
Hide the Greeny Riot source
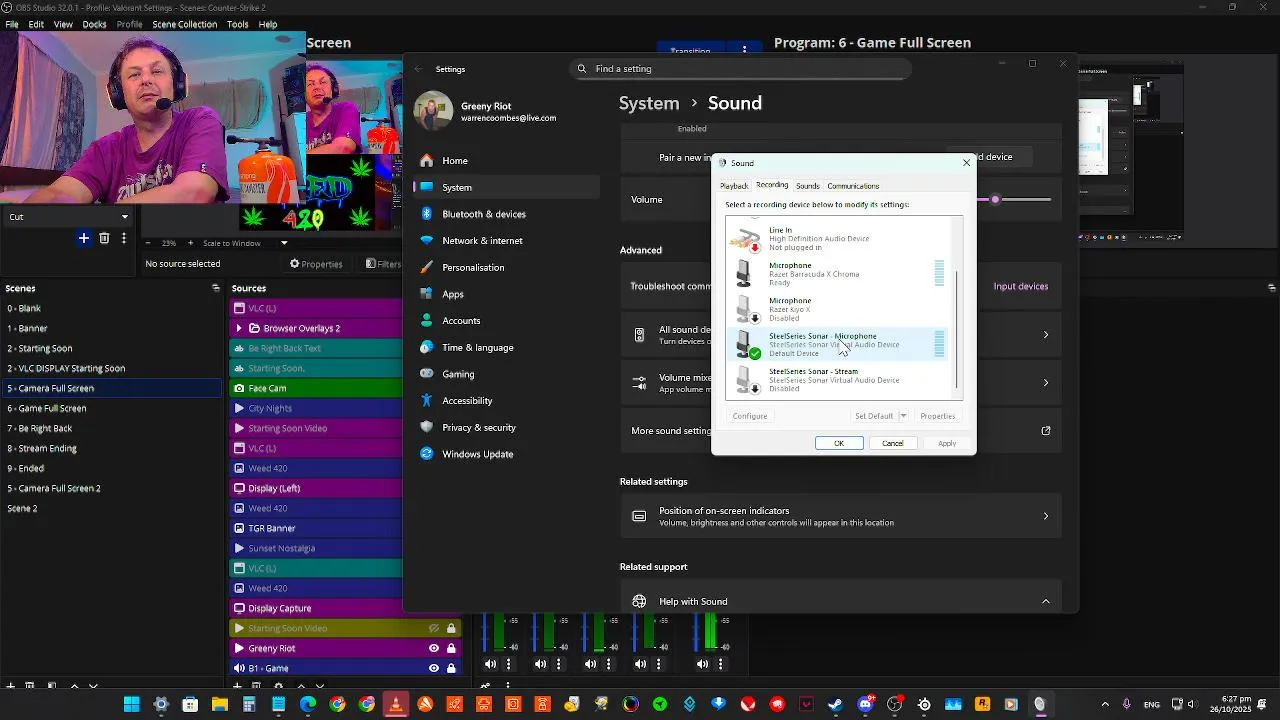434,648
